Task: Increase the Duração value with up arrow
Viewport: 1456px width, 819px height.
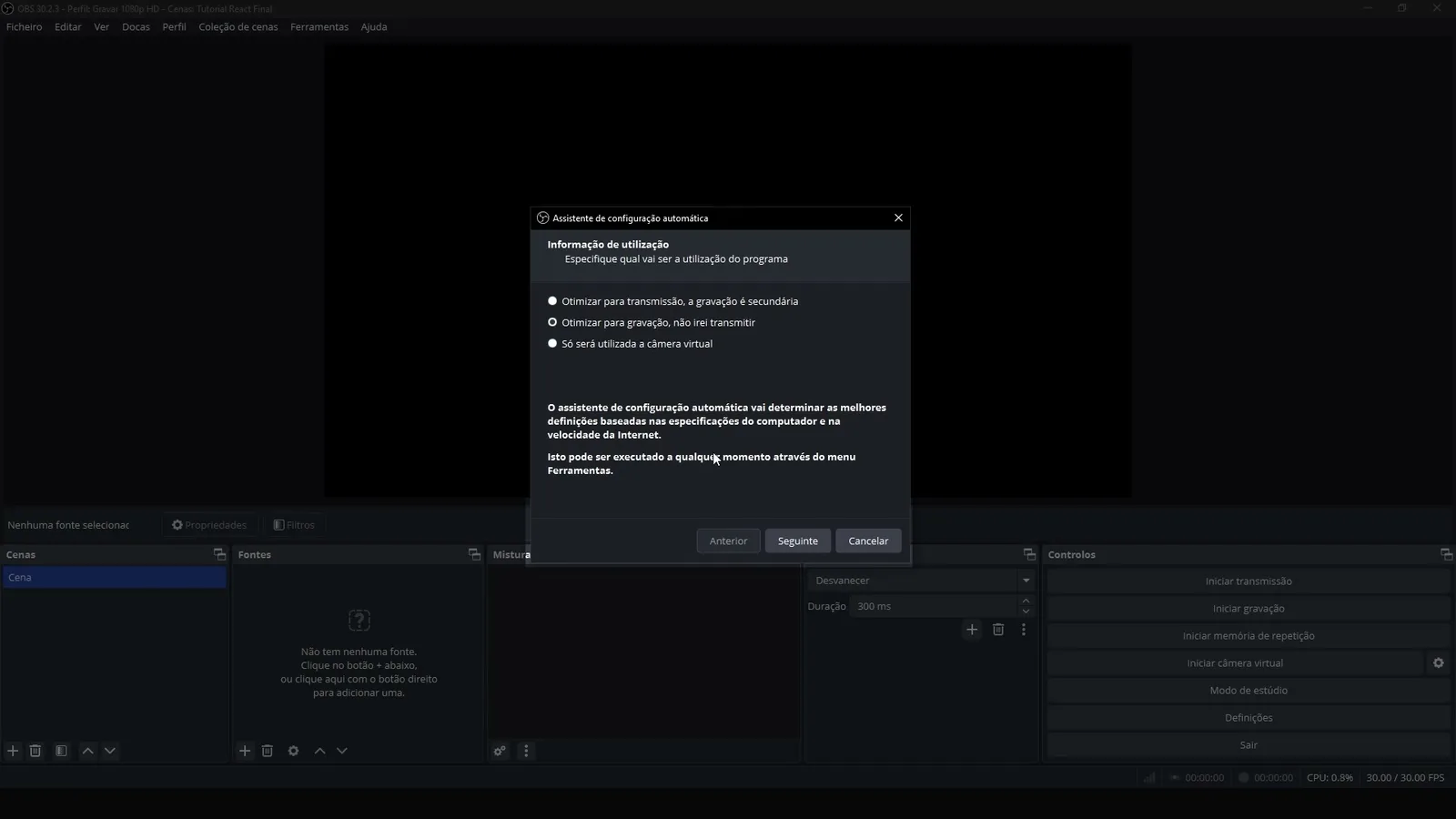Action: [x=1026, y=601]
